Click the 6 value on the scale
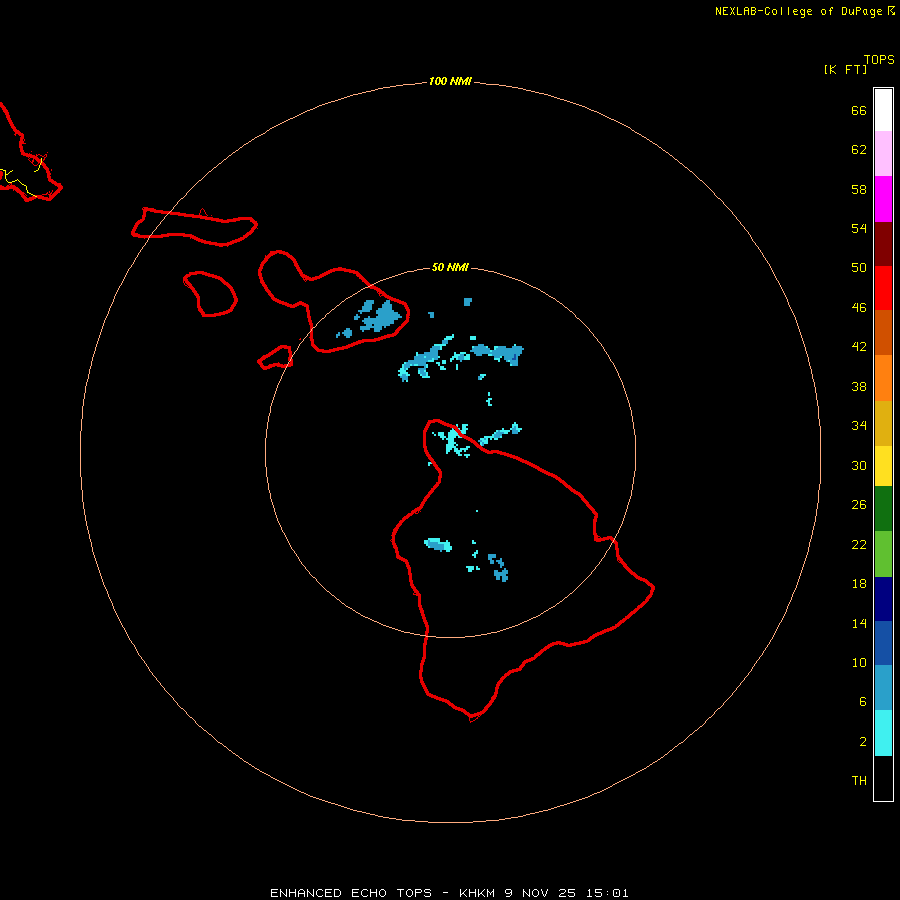 [863, 702]
